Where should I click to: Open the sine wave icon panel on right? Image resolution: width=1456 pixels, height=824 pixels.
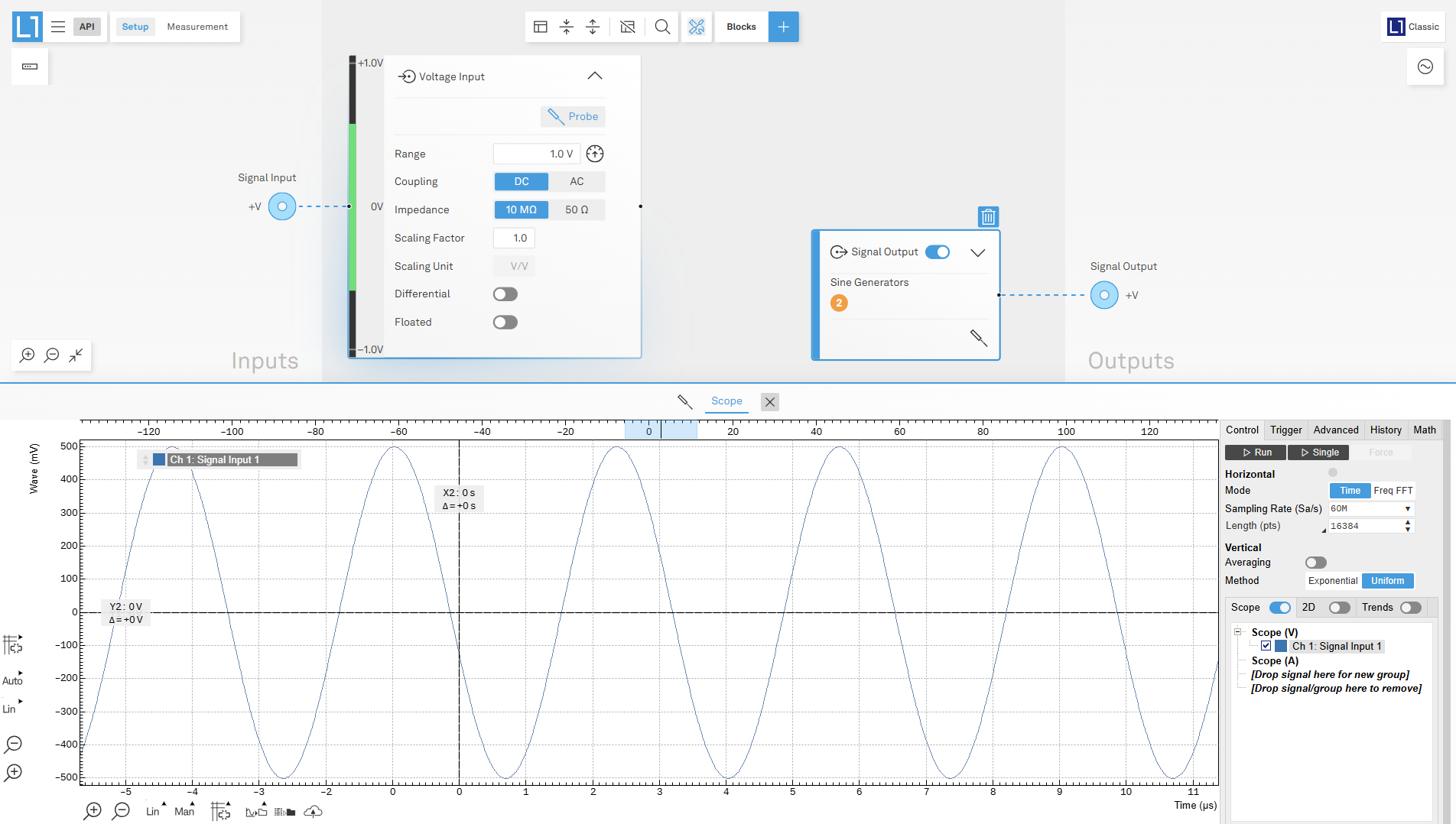[1425, 67]
